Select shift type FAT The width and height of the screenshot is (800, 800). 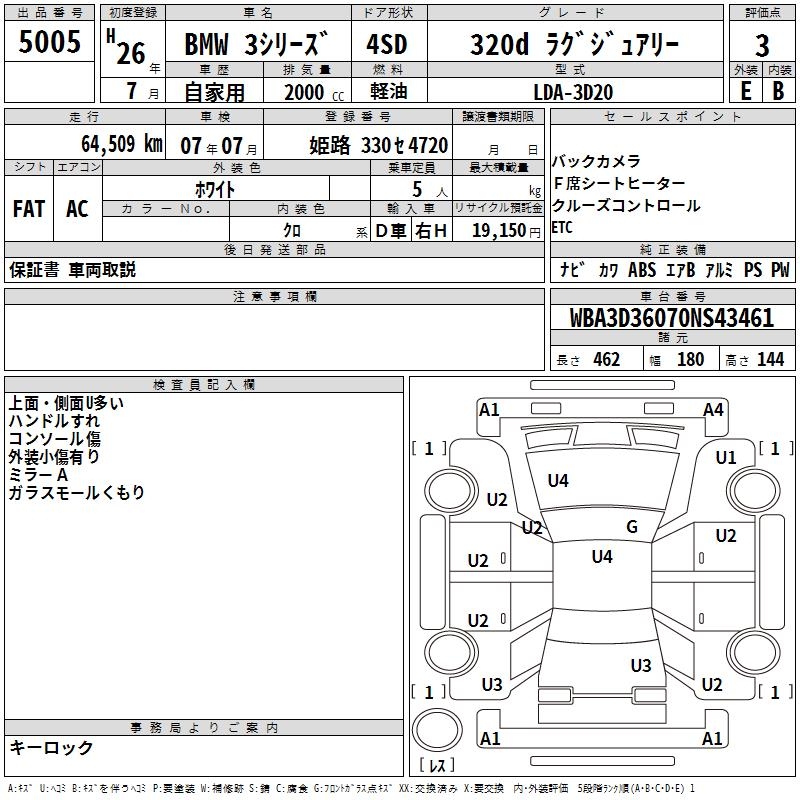(29, 209)
